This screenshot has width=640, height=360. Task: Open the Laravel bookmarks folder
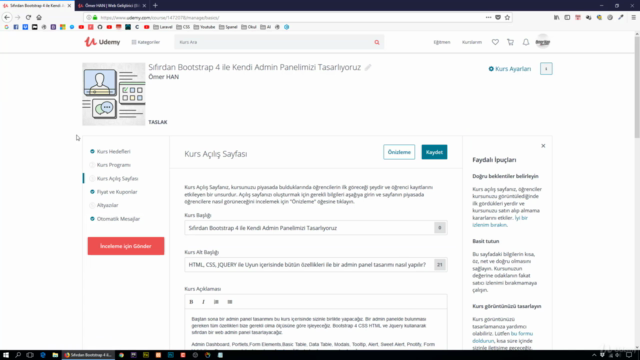163,27
